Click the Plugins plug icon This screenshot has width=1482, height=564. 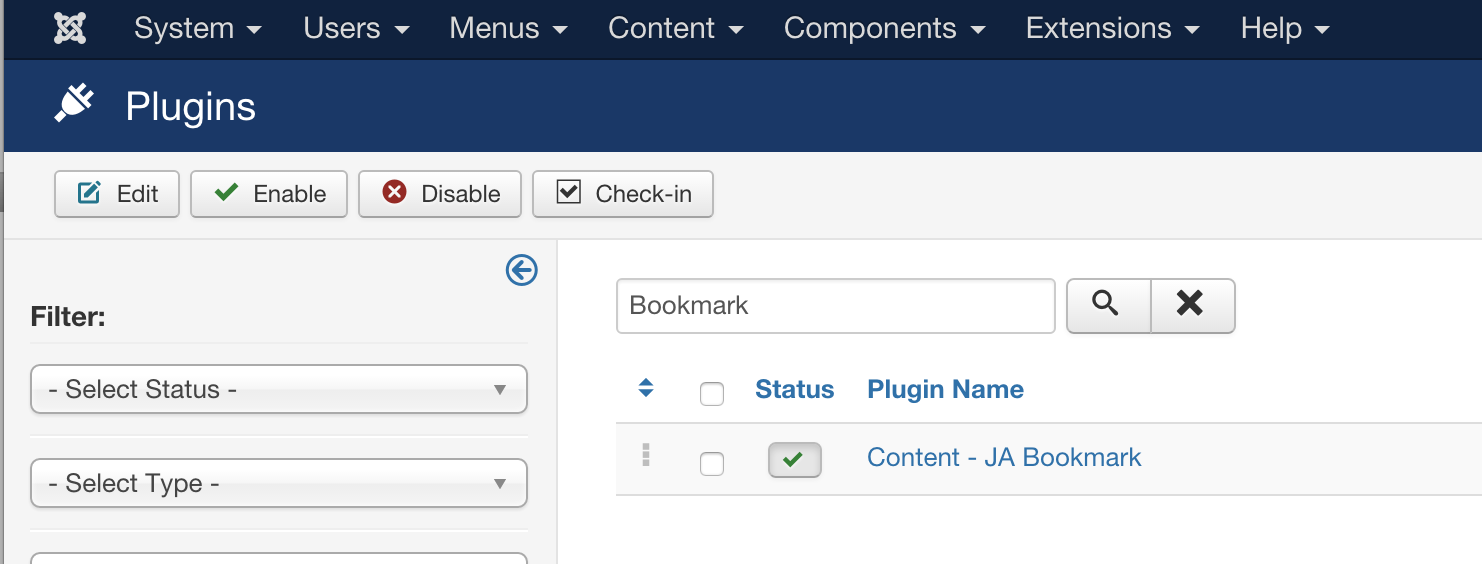[x=74, y=104]
